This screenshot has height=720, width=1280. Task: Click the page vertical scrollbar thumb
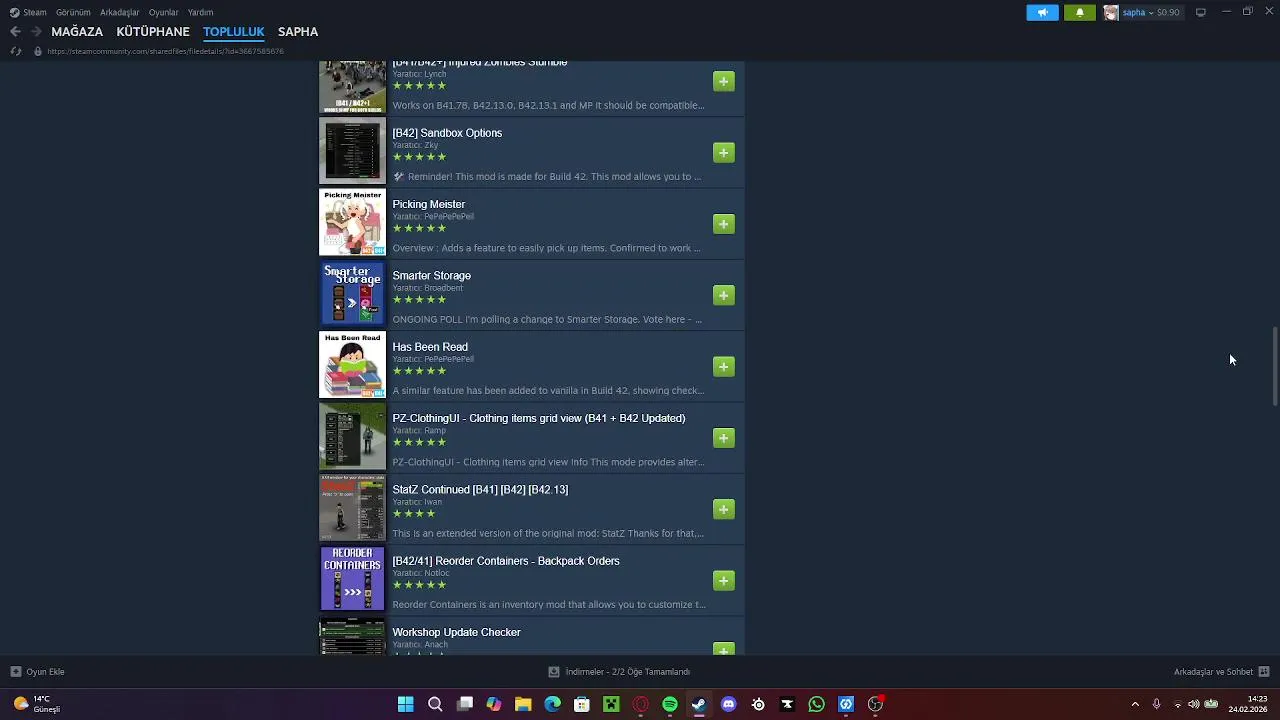pos(1275,365)
